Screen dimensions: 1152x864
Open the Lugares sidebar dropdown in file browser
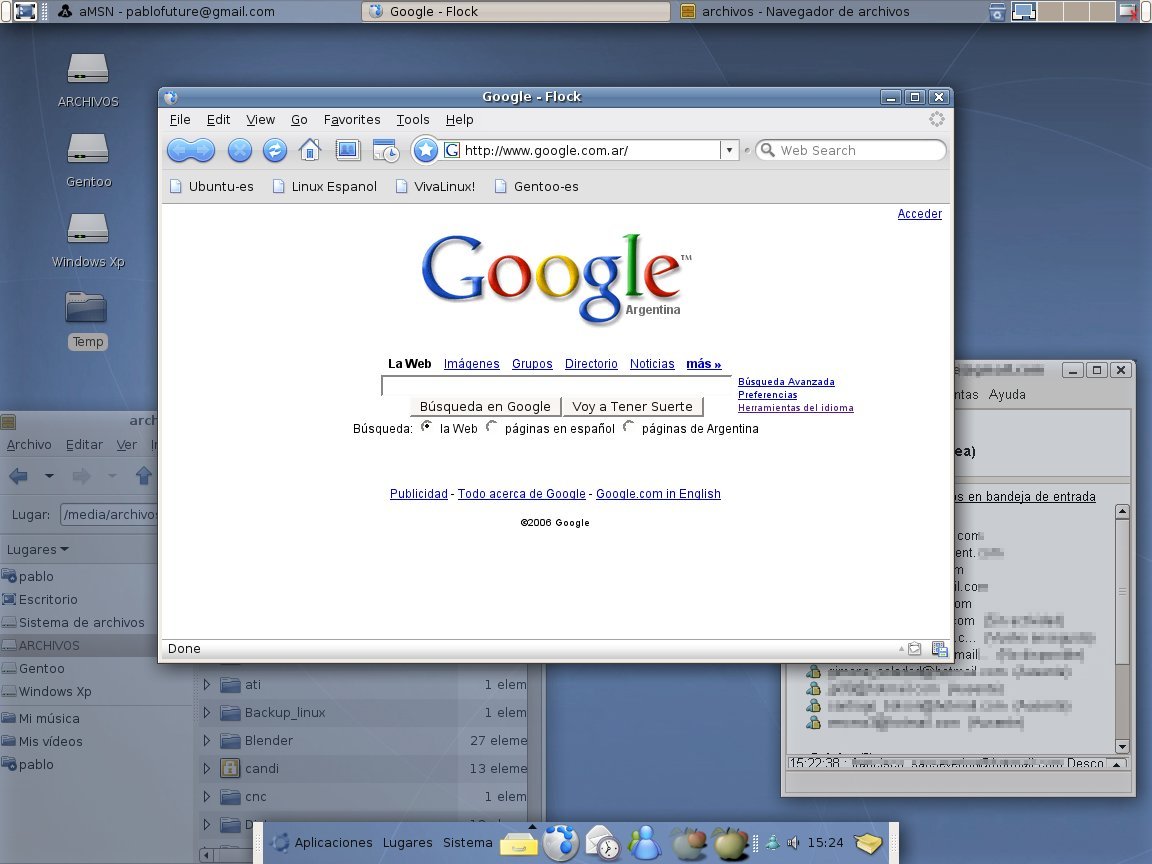tap(37, 550)
